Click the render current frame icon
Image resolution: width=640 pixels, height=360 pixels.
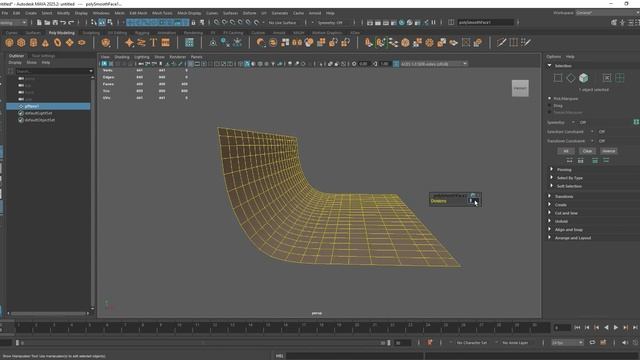pyautogui.click(x=378, y=22)
